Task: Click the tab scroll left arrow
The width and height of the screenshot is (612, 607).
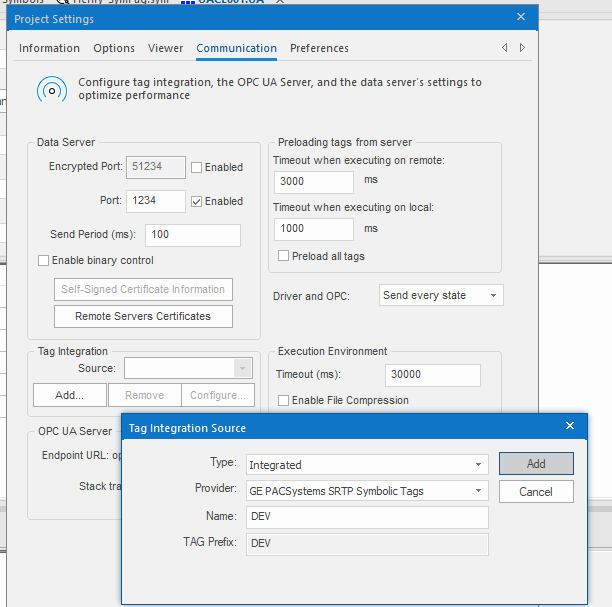Action: coord(505,48)
